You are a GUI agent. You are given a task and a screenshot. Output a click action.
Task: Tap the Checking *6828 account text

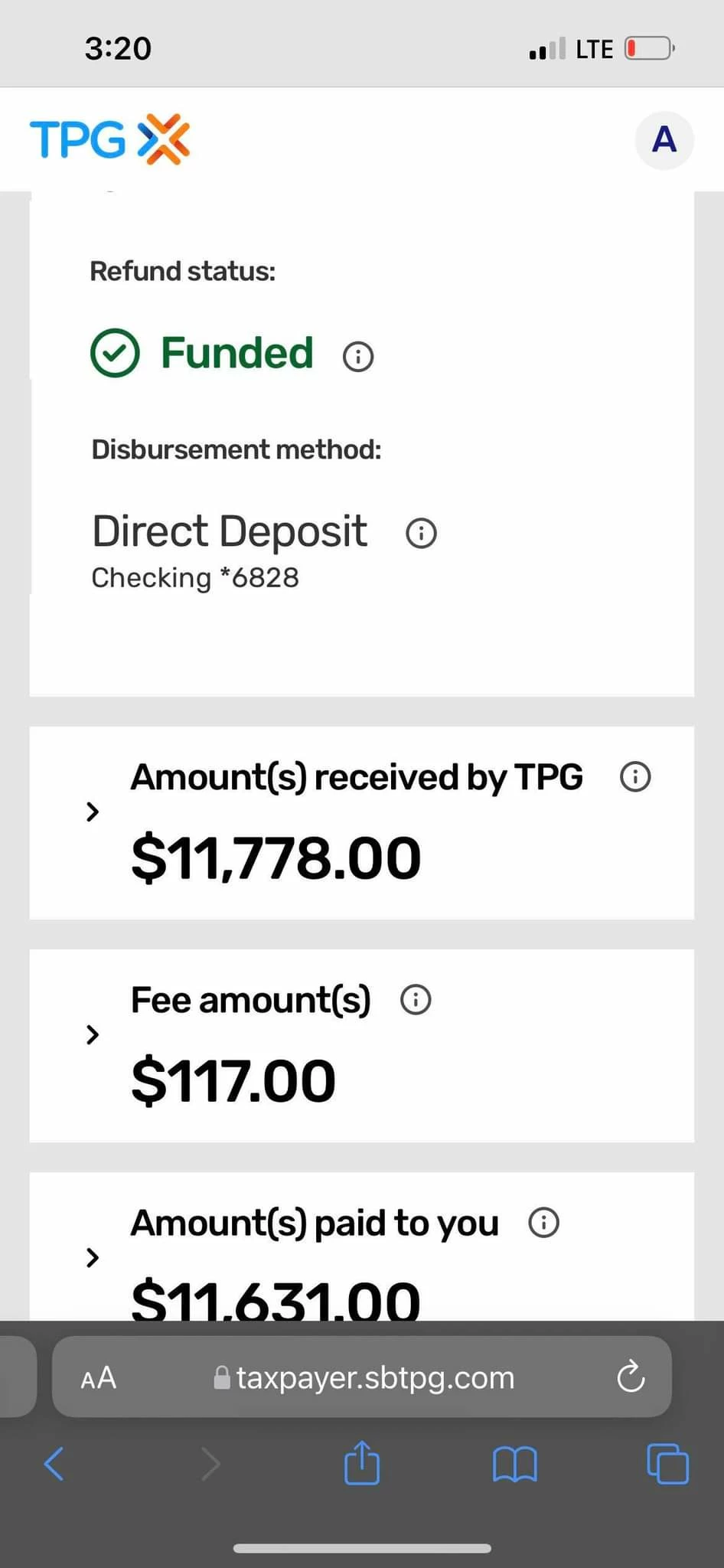[195, 577]
